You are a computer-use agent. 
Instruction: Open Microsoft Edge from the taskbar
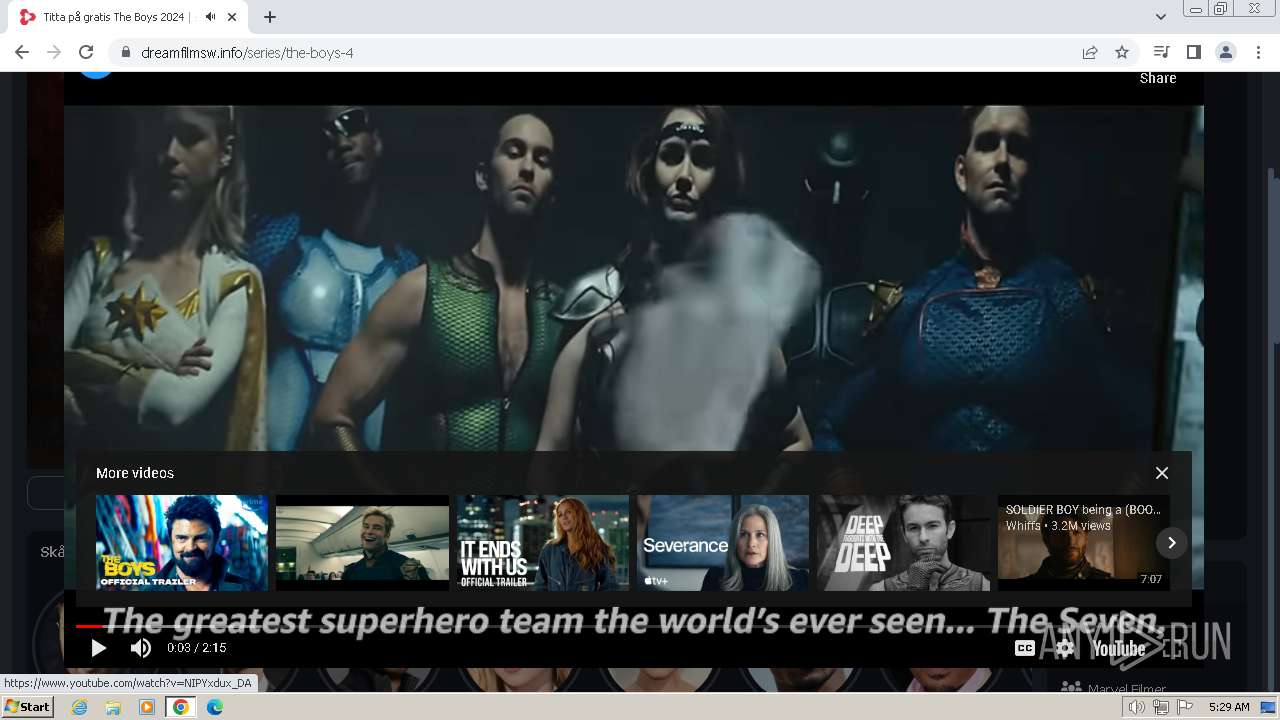click(215, 707)
